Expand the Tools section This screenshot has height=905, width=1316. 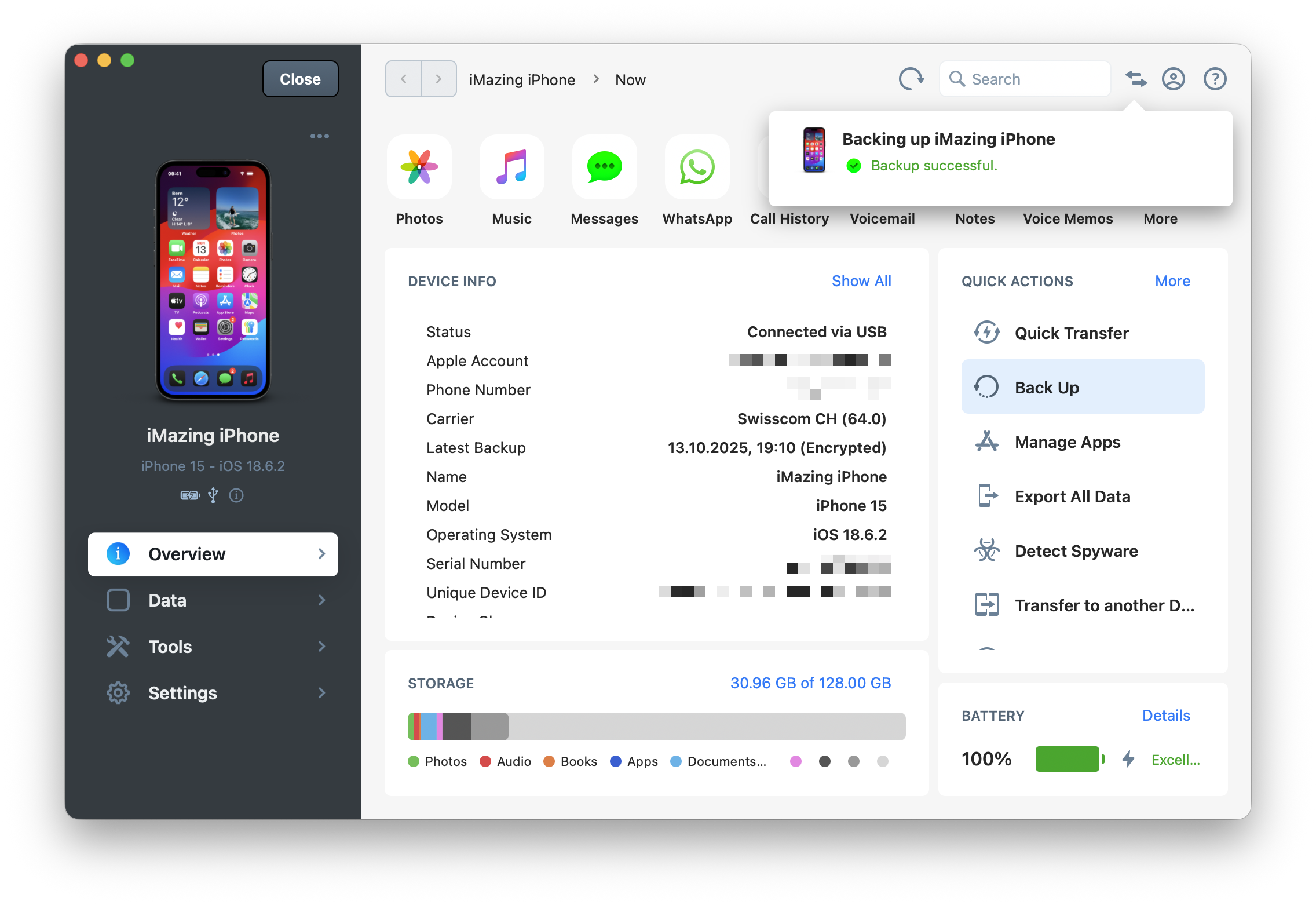click(x=213, y=647)
